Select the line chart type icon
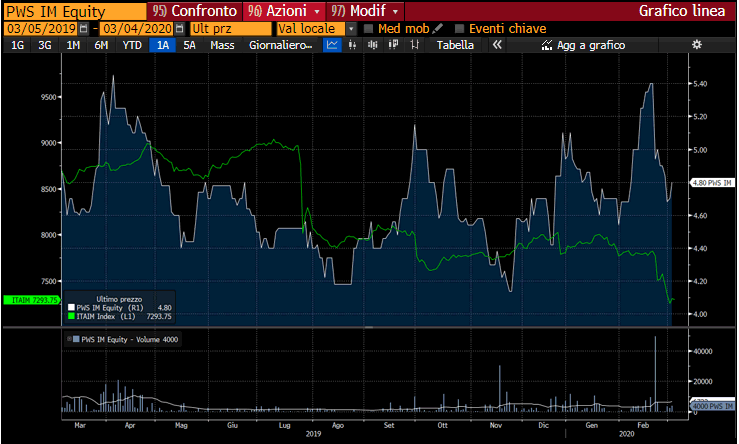Image resolution: width=739 pixels, height=444 pixels. pyautogui.click(x=333, y=45)
